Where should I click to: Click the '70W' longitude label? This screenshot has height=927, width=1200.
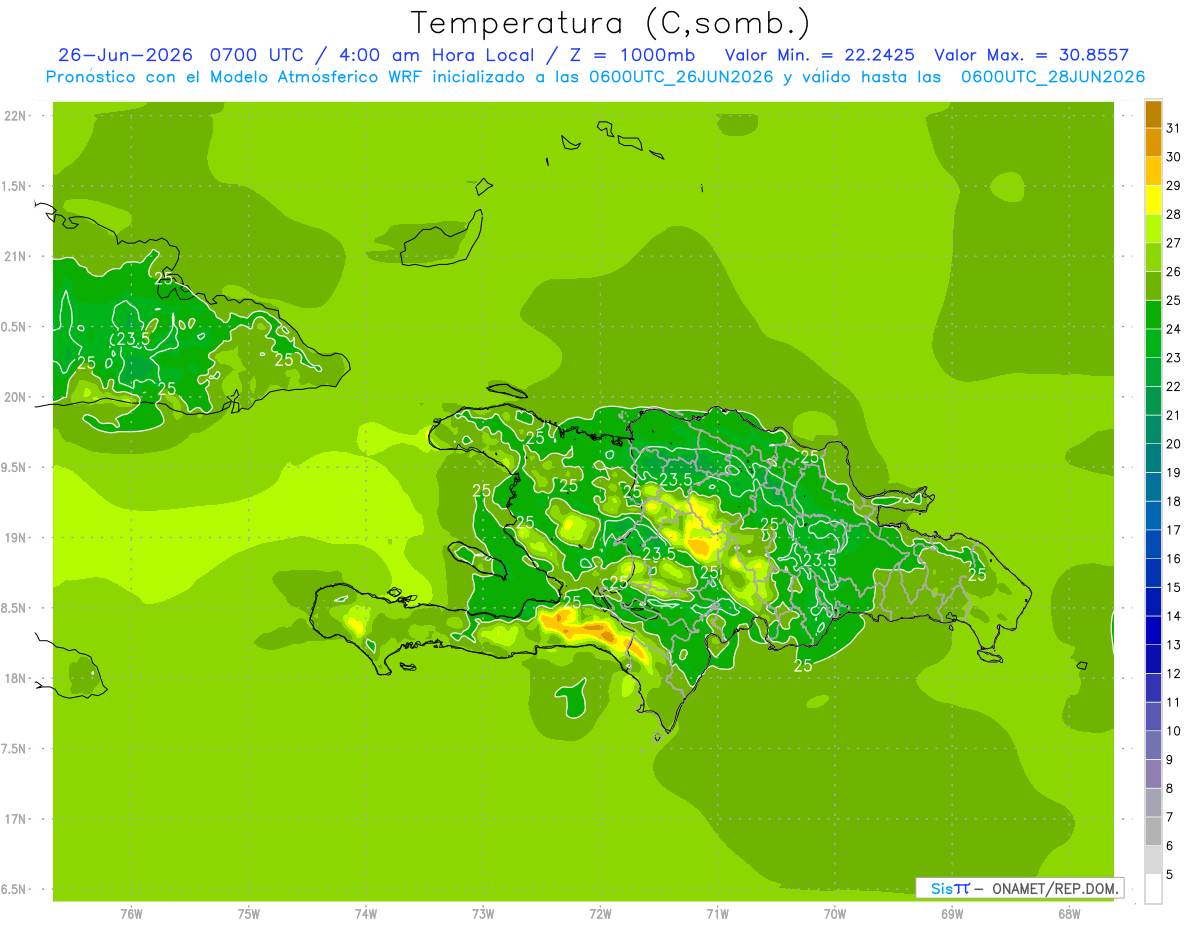coord(835,914)
